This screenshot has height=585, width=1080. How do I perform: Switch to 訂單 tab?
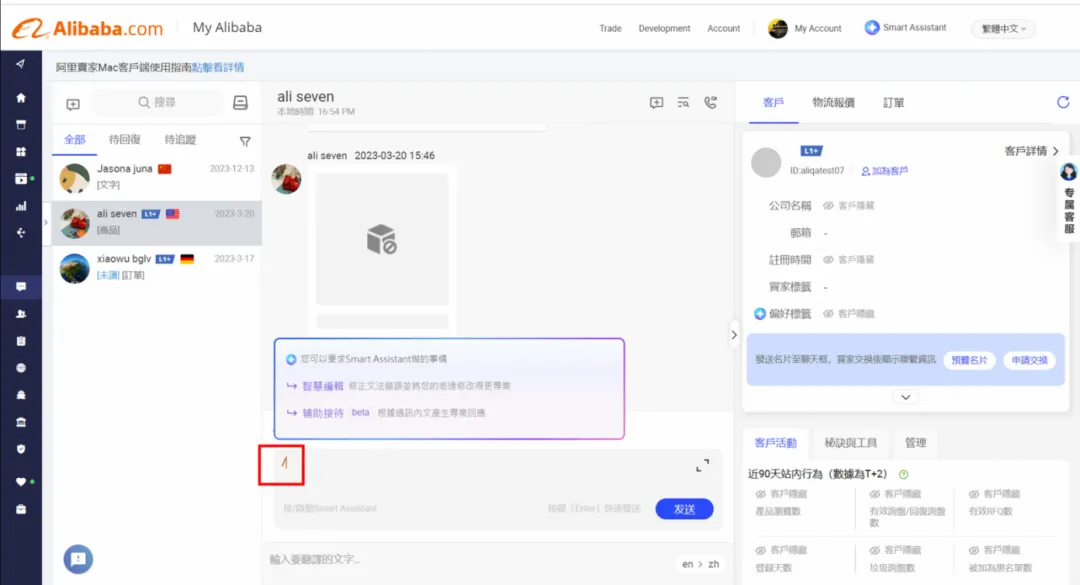(x=893, y=103)
